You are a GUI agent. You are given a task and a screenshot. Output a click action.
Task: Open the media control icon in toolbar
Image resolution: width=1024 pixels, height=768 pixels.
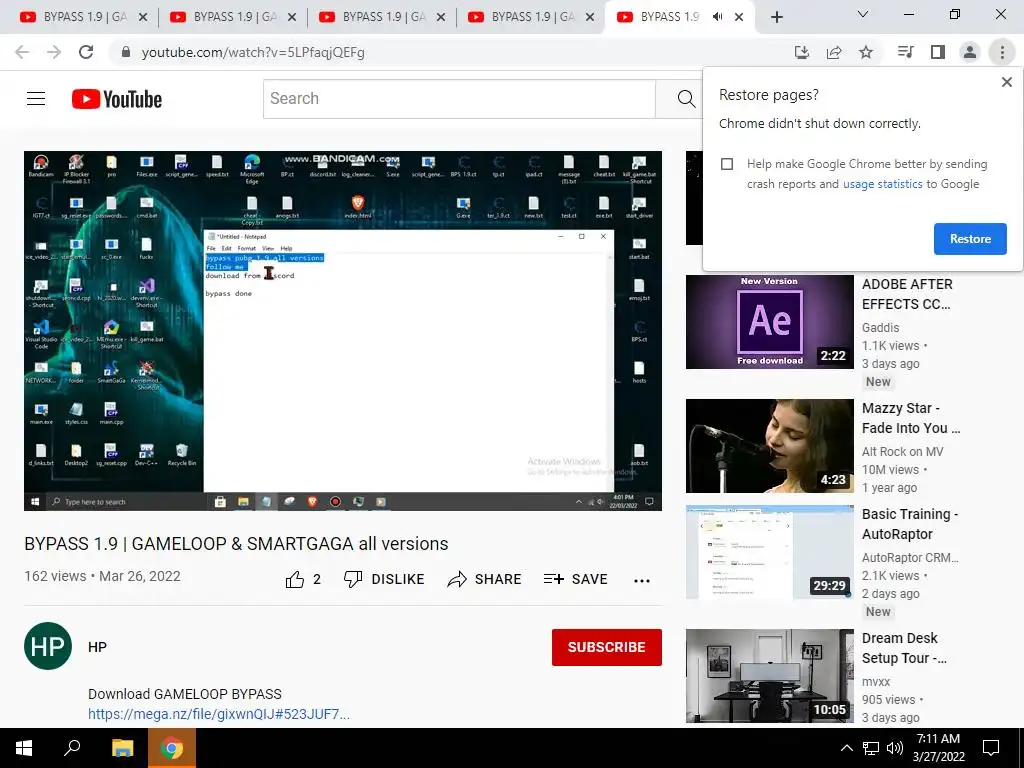905,52
